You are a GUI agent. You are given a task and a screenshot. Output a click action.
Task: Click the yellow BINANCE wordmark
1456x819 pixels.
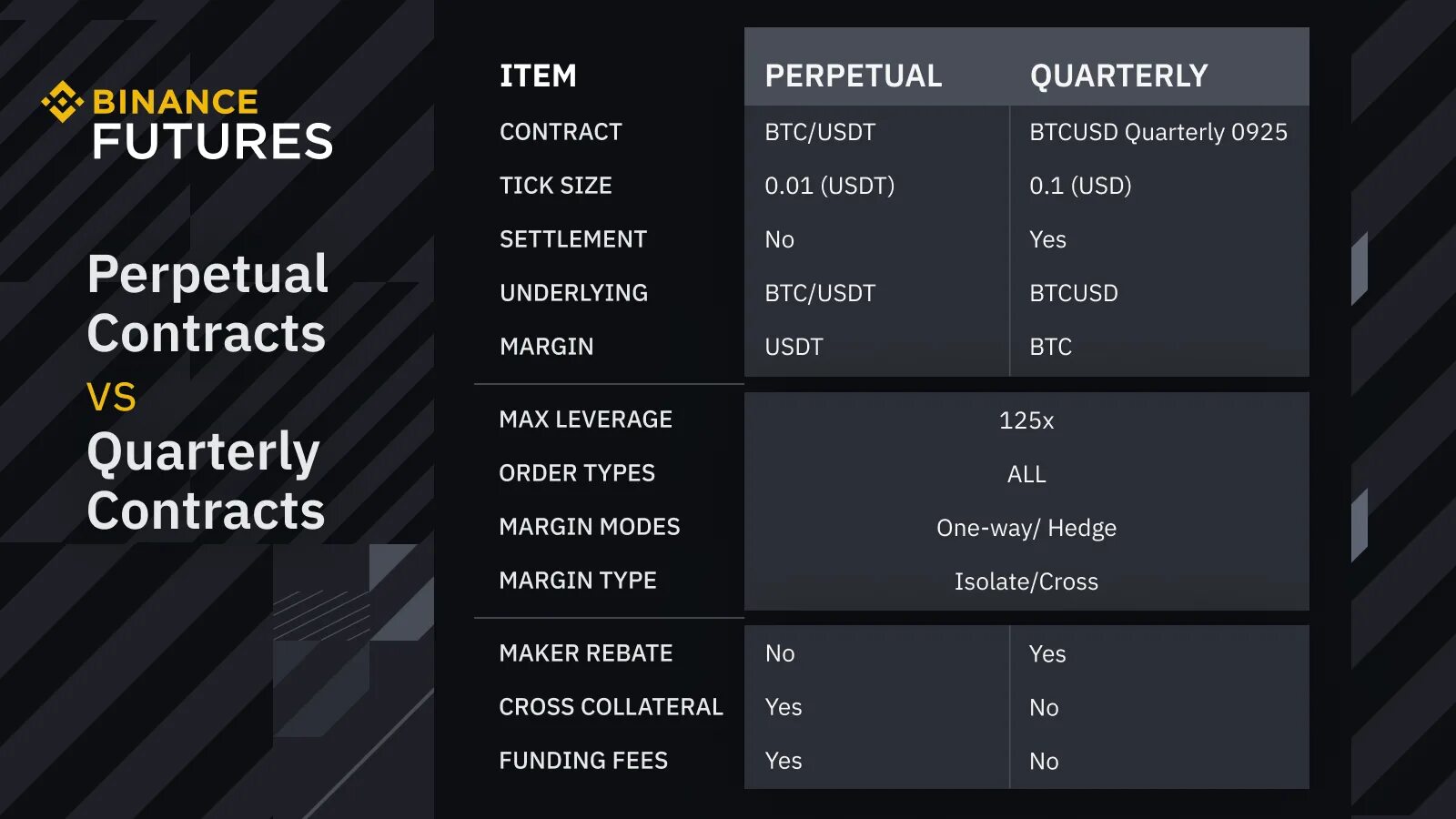point(176,102)
